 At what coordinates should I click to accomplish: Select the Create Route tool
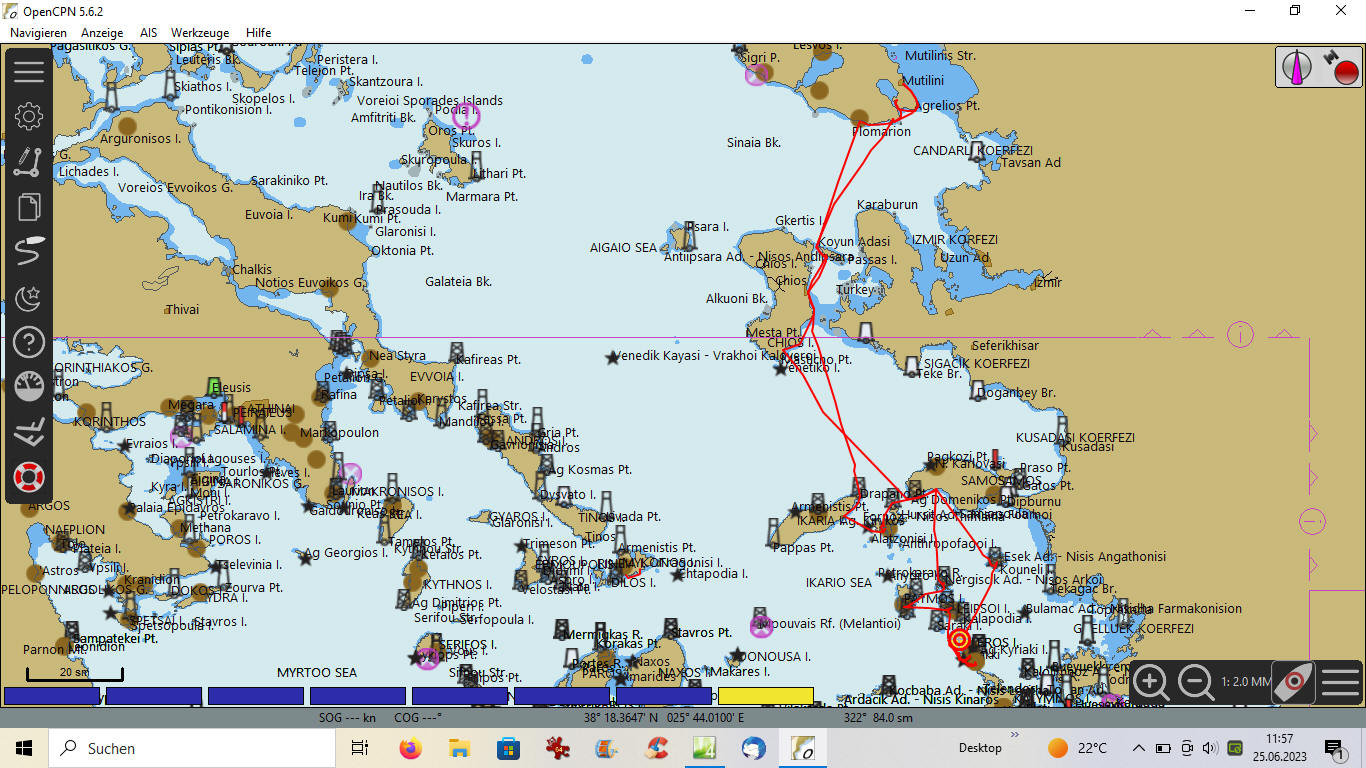(29, 161)
